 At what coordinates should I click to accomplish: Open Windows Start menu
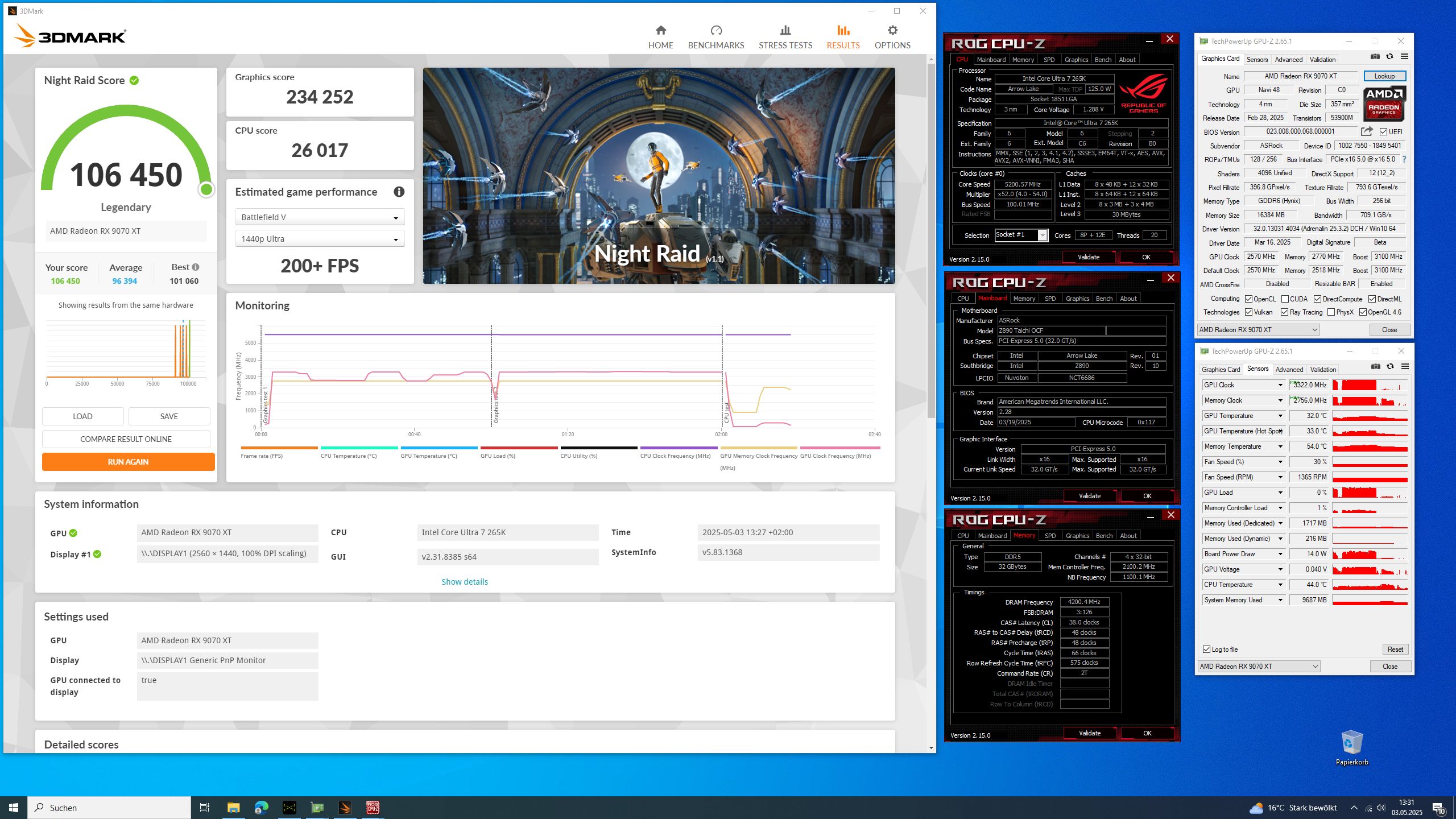(14, 808)
